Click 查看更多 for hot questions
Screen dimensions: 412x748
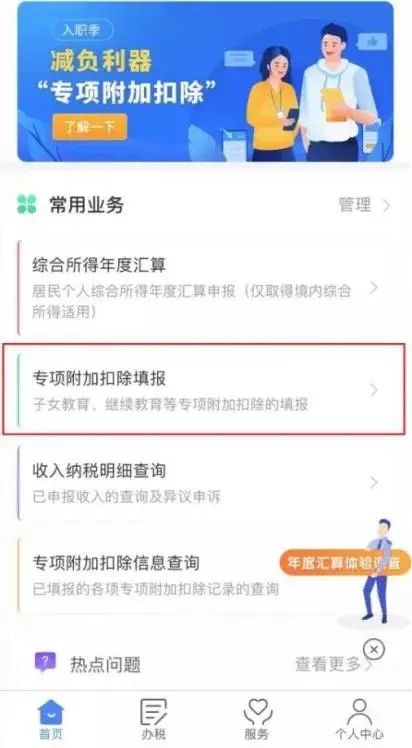click(333, 664)
